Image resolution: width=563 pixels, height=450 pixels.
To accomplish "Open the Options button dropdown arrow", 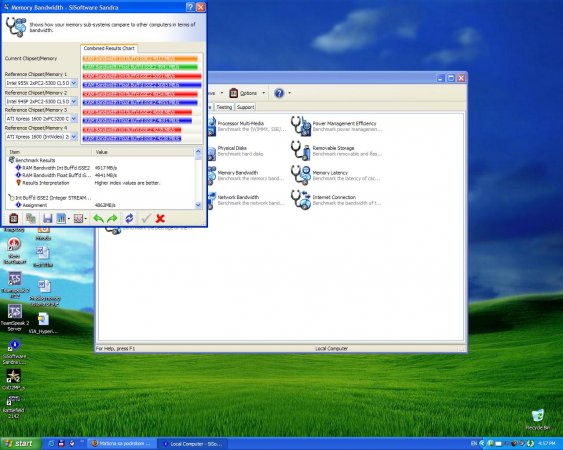I will (264, 93).
